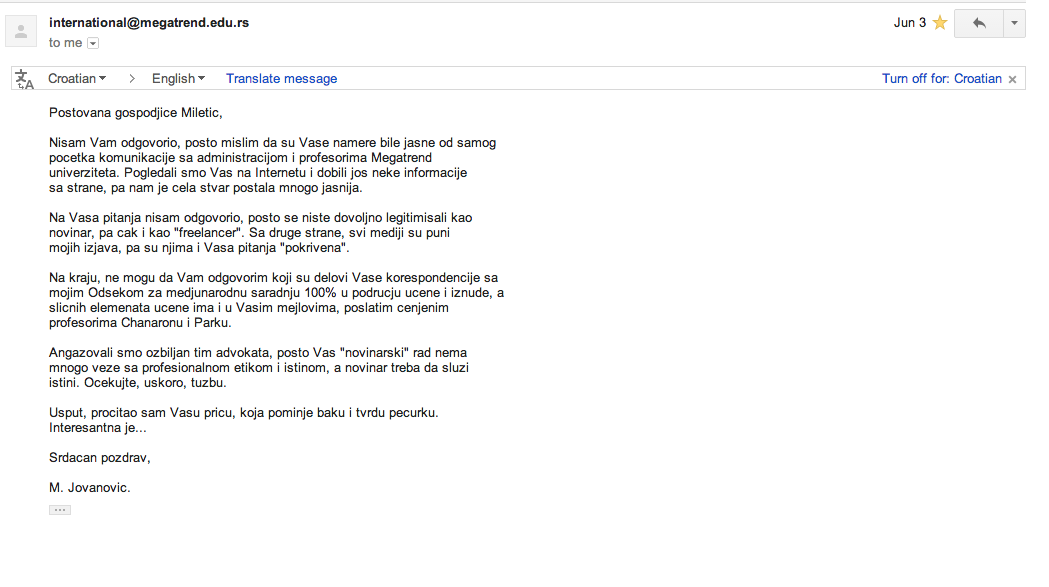Viewport: 1049px width, 587px height.
Task: Turn off translation for Croatian
Action: (x=941, y=79)
